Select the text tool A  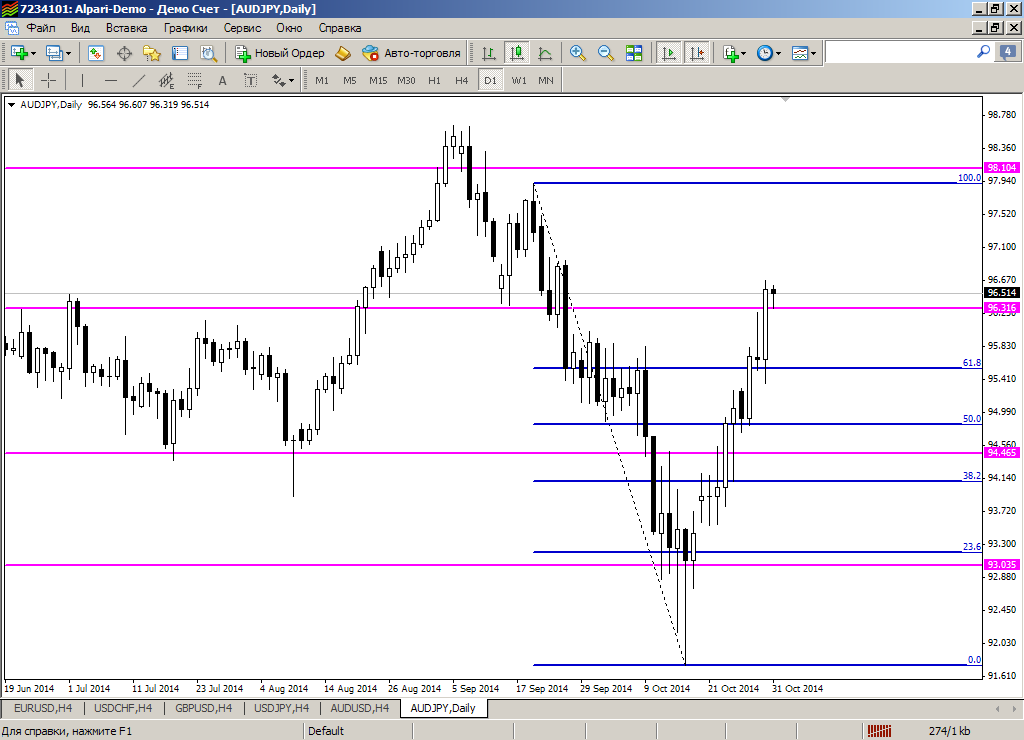[223, 80]
